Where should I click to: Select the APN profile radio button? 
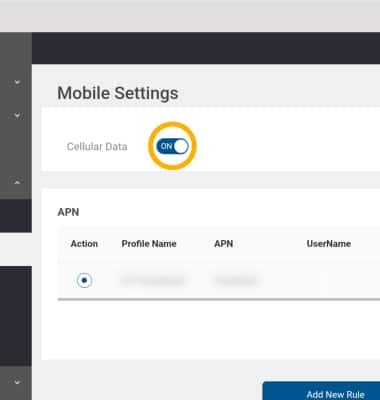[84, 280]
